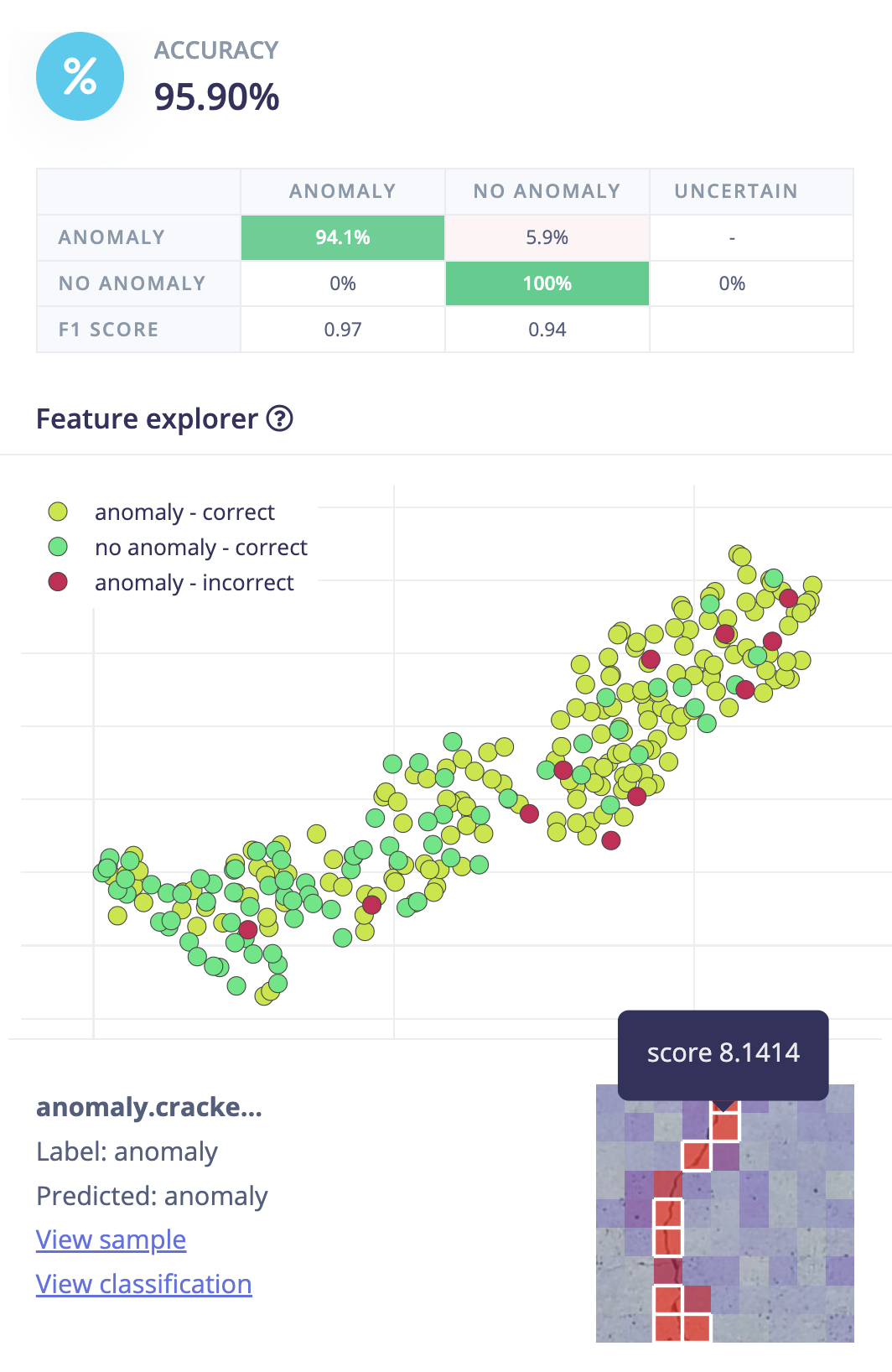Select the NO ANOMALY column header
Viewport: 892px width, 1372px height.
pos(546,191)
